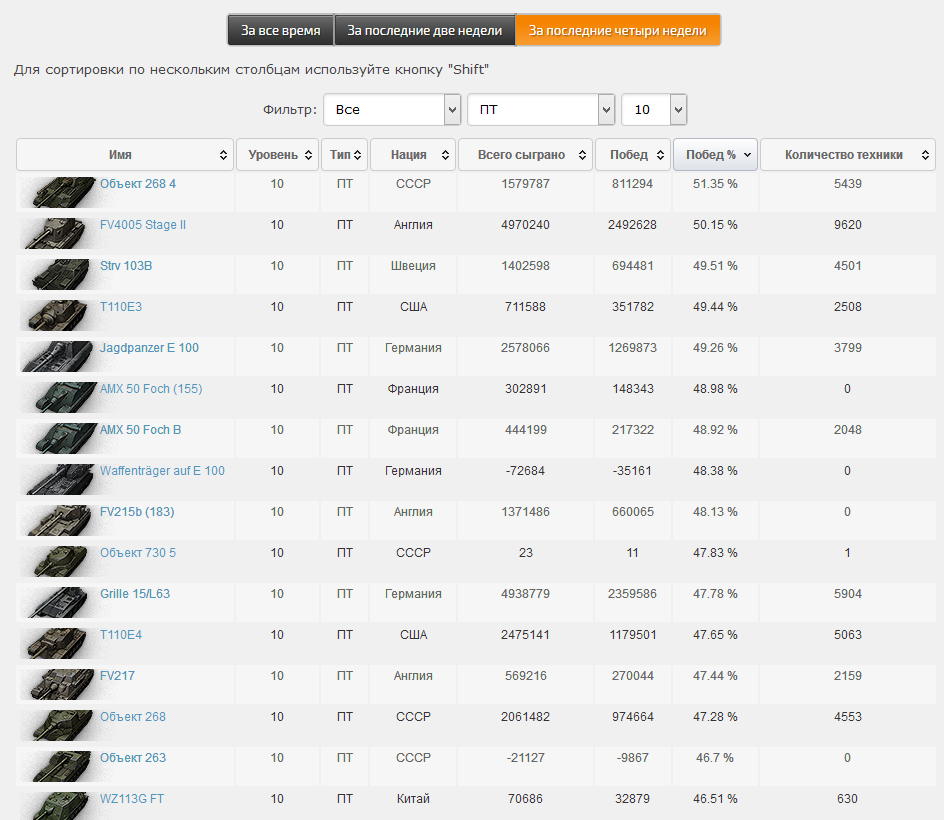Open the nation filter dropdown showing Все
This screenshot has width=944, height=820.
[x=392, y=109]
